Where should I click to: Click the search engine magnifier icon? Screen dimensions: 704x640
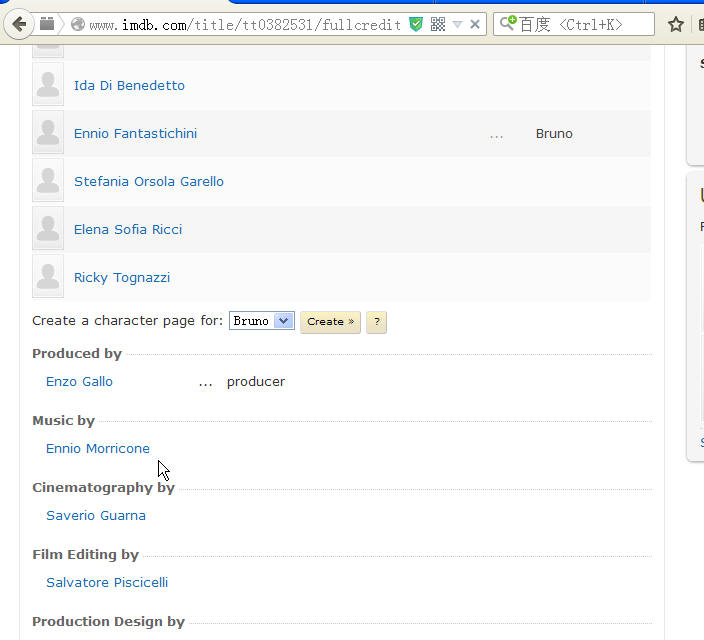click(x=508, y=22)
